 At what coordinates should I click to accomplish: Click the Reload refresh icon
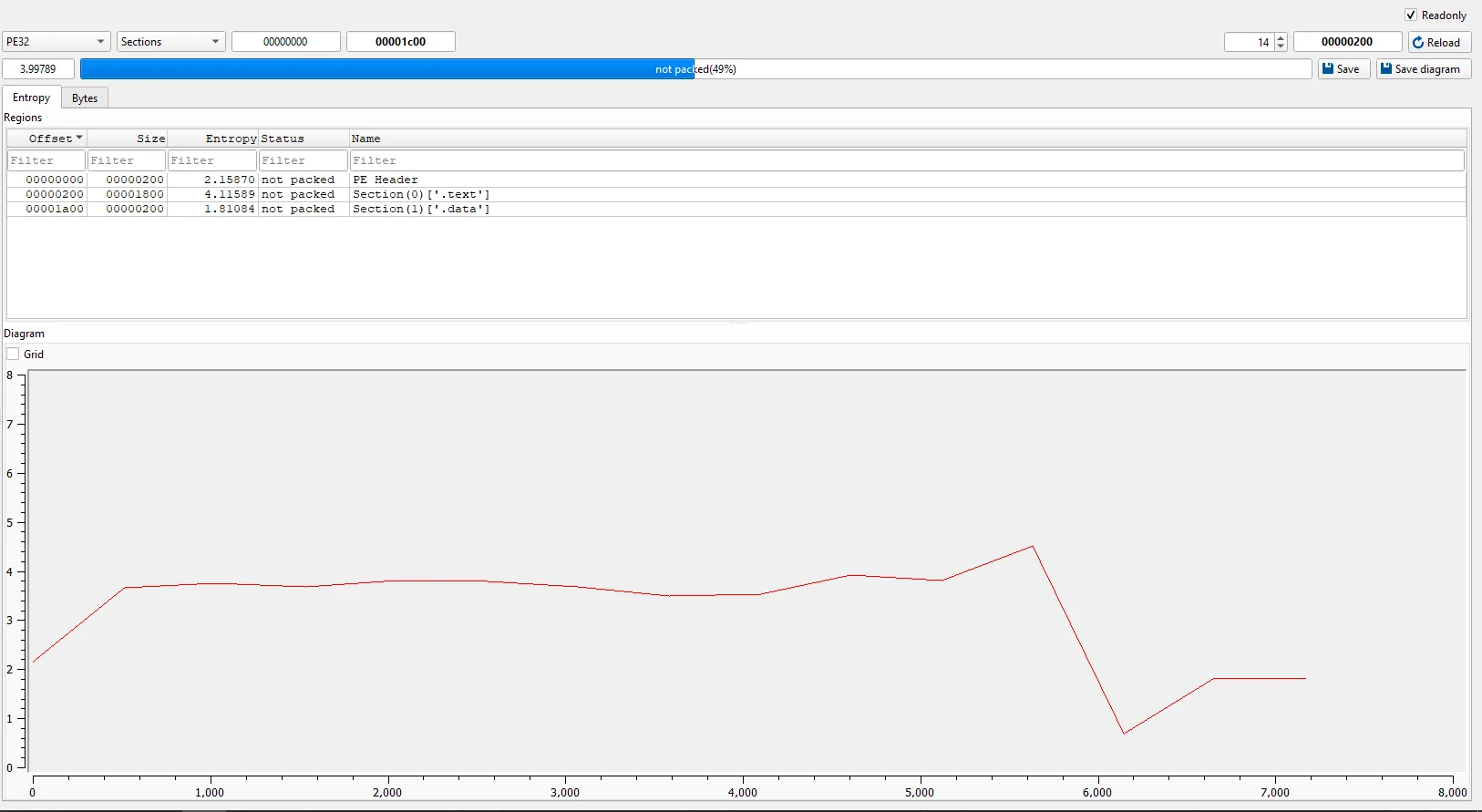click(1418, 43)
